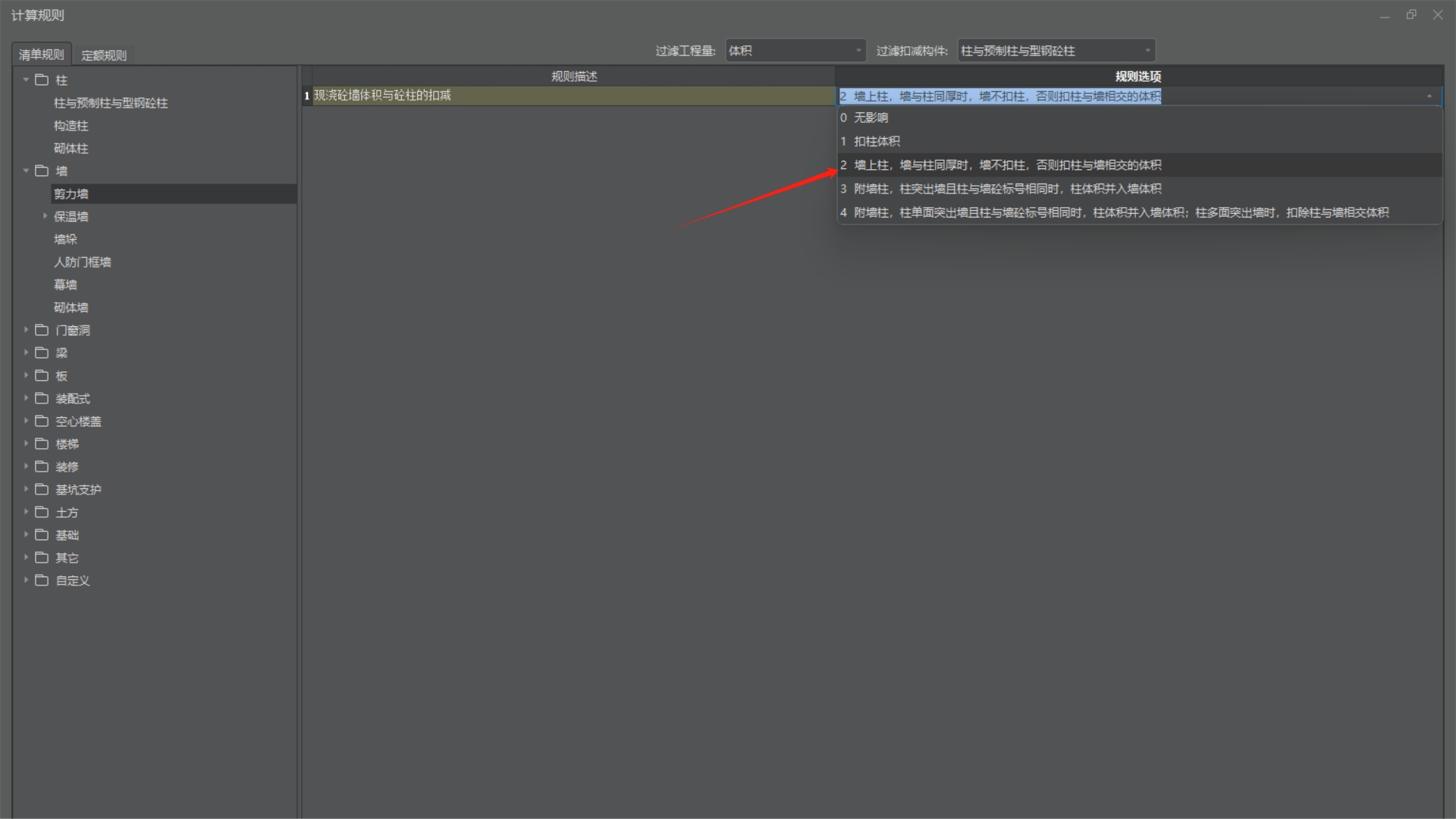Image resolution: width=1456 pixels, height=819 pixels.
Task: Select 柱与预制柱与型钢砼柱 in the tree
Action: 111,103
